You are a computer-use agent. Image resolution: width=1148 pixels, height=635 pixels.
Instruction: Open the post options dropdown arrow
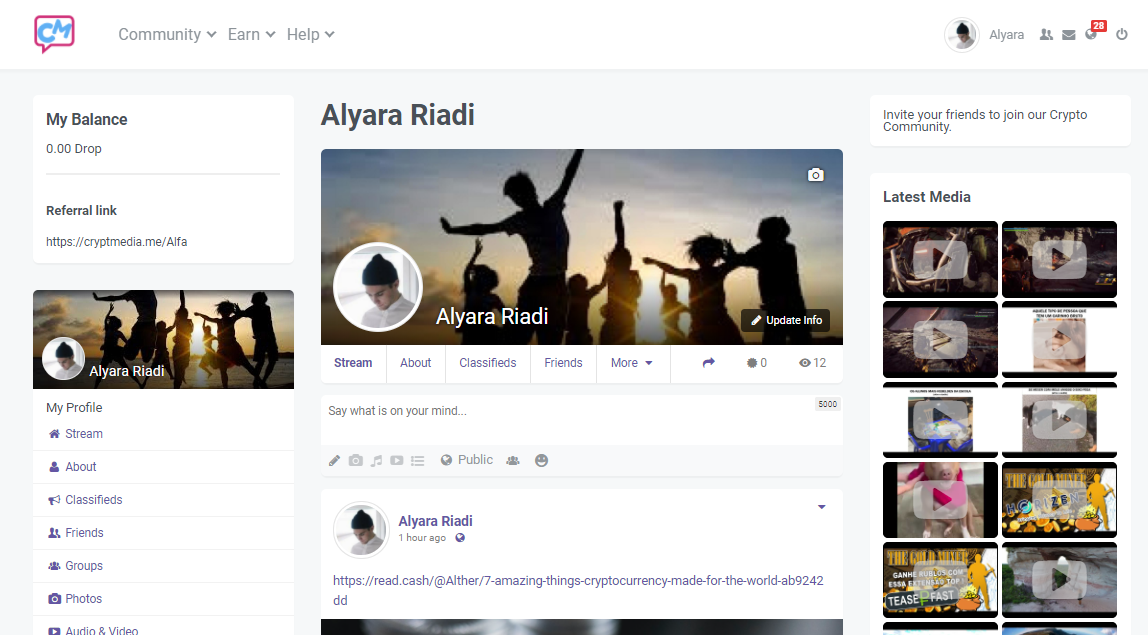coord(821,507)
